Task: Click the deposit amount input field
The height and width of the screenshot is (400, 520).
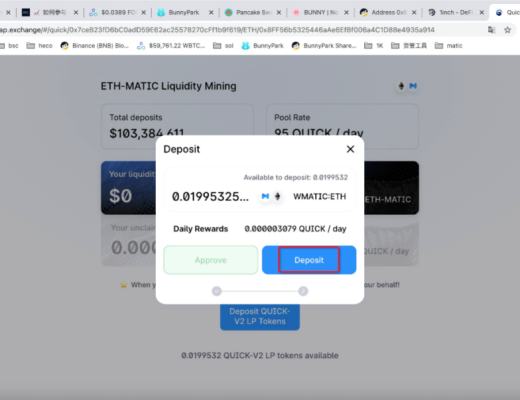Action: click(x=211, y=197)
